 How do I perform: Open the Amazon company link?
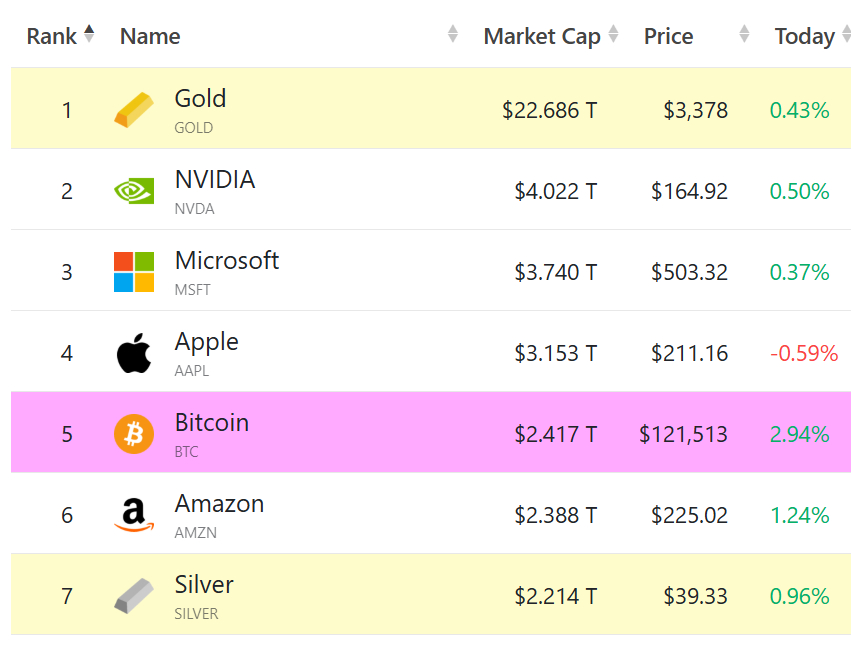(x=219, y=503)
